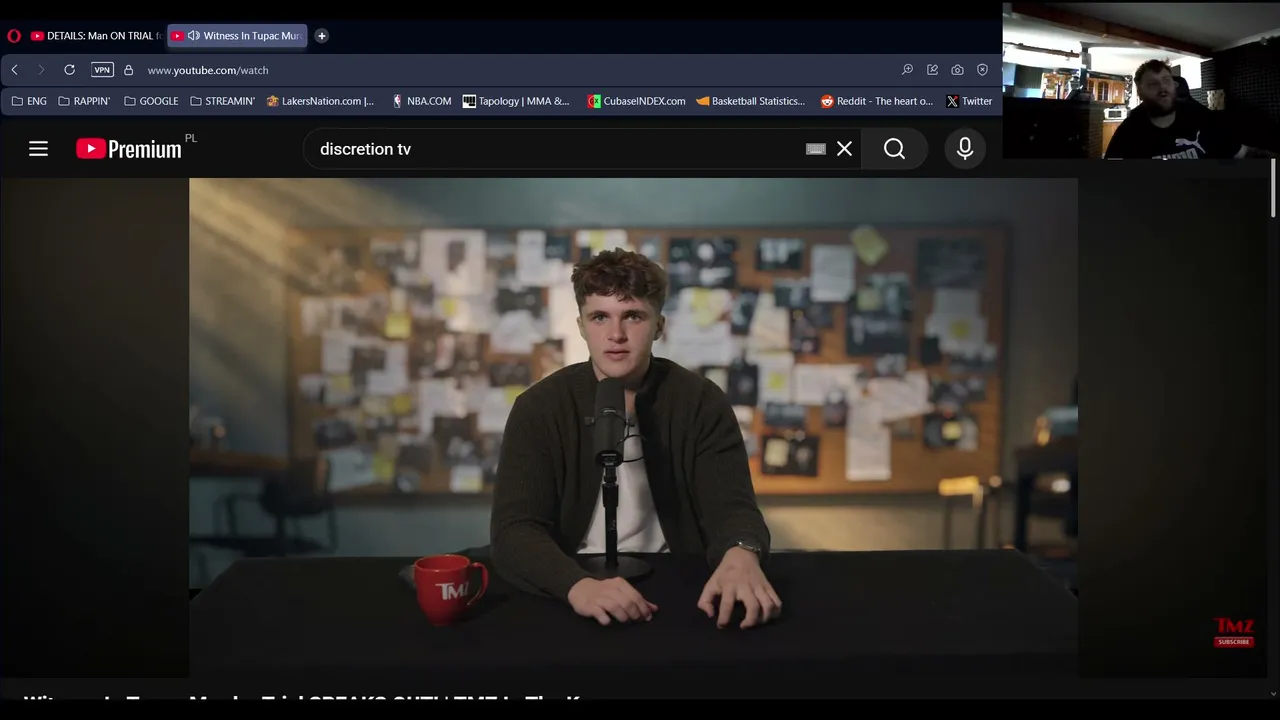This screenshot has height=720, width=1280.
Task: Expand the ENG bookmarks folder
Action: coord(29,101)
